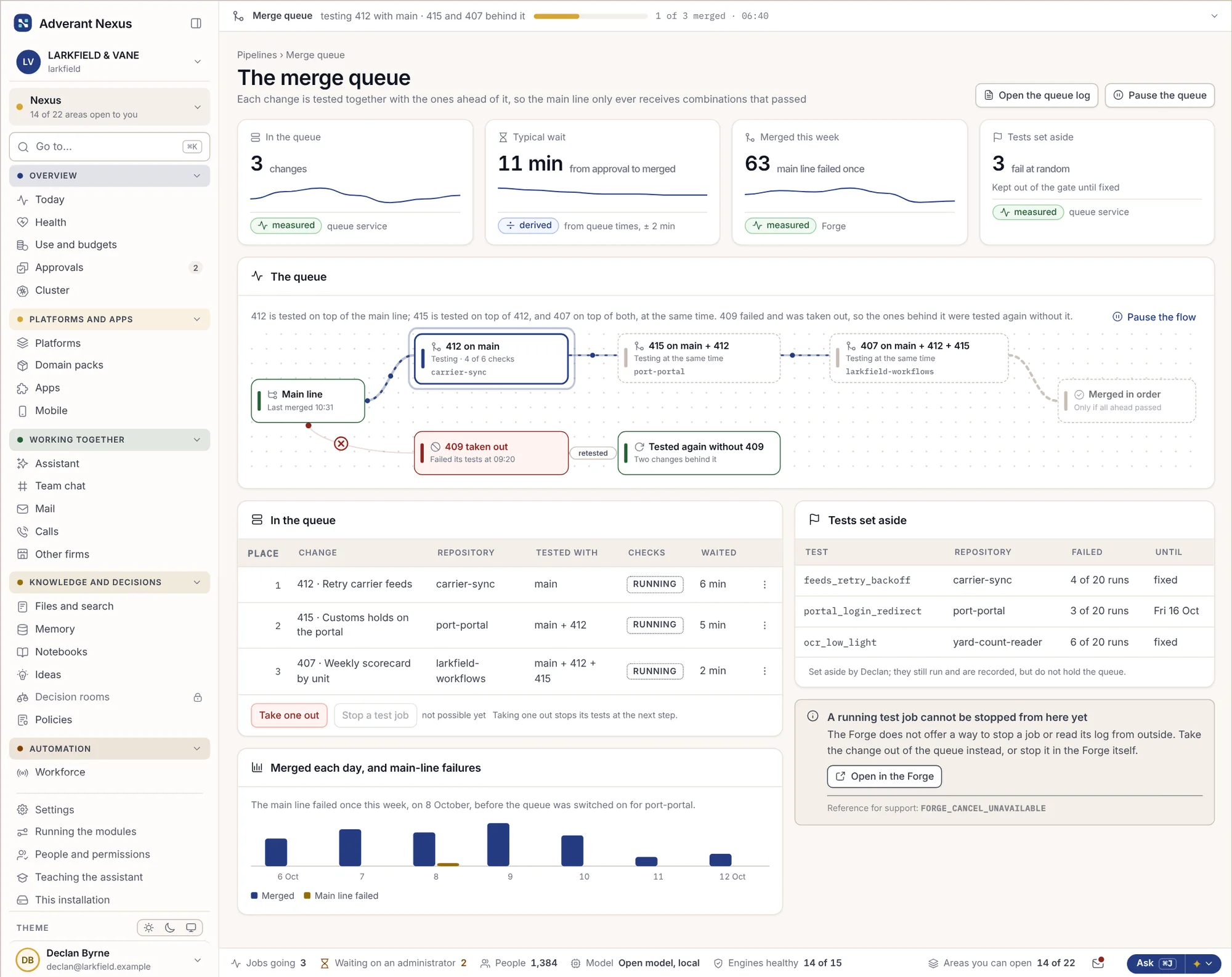Open the queue log
The image size is (1232, 977).
(x=1037, y=95)
